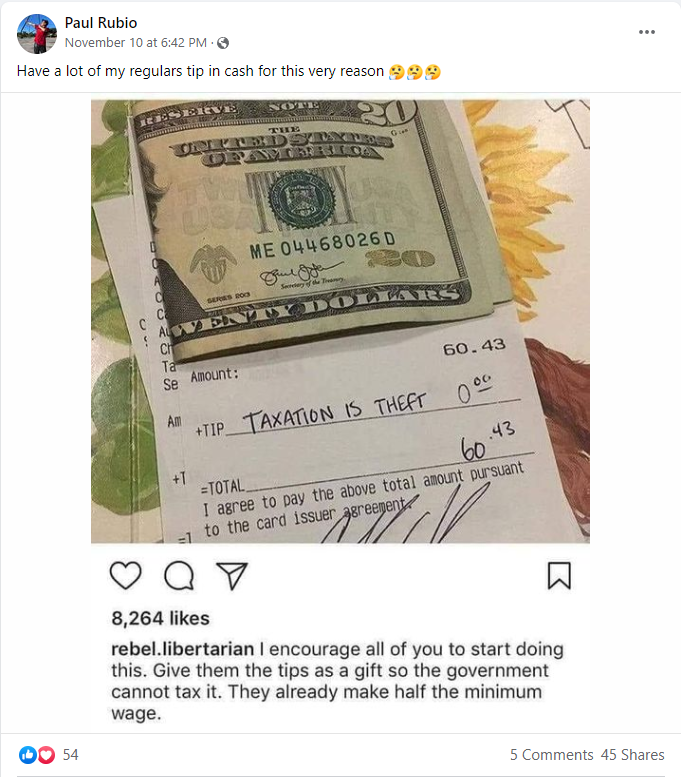Screen dimensions: 681x777
Task: Click the rebel.libertarian username
Action: click(x=182, y=649)
